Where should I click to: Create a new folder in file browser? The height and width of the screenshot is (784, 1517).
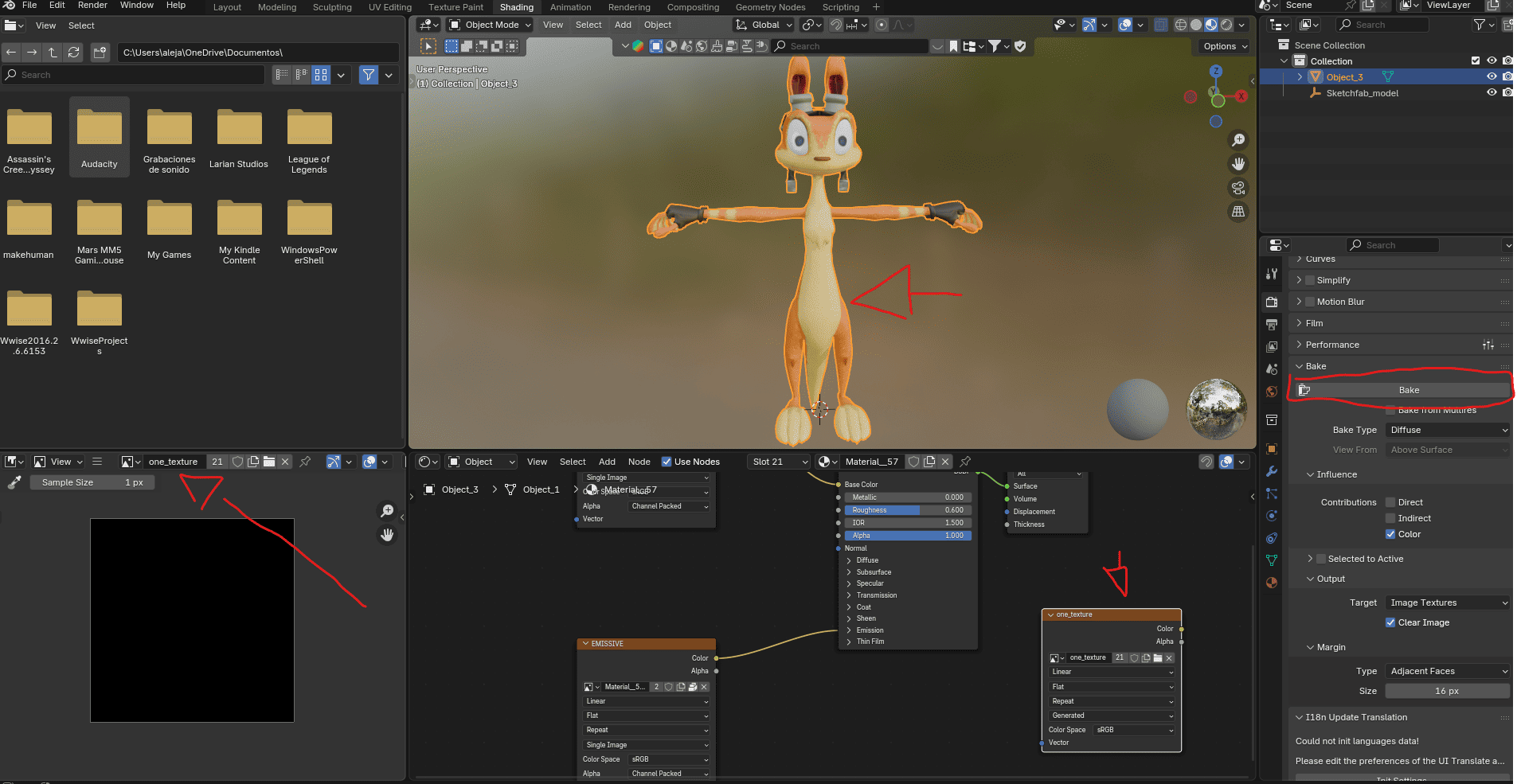pos(100,53)
